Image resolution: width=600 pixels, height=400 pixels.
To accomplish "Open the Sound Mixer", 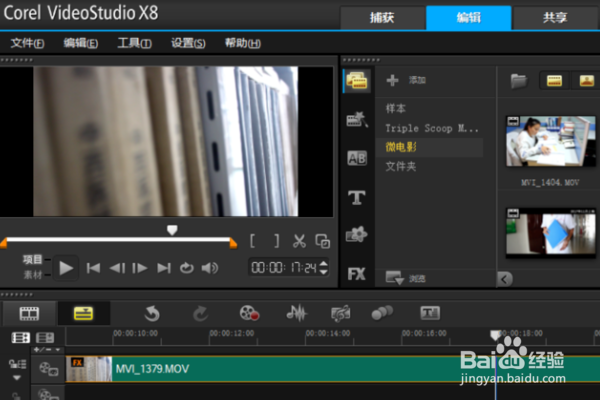I will point(297,313).
